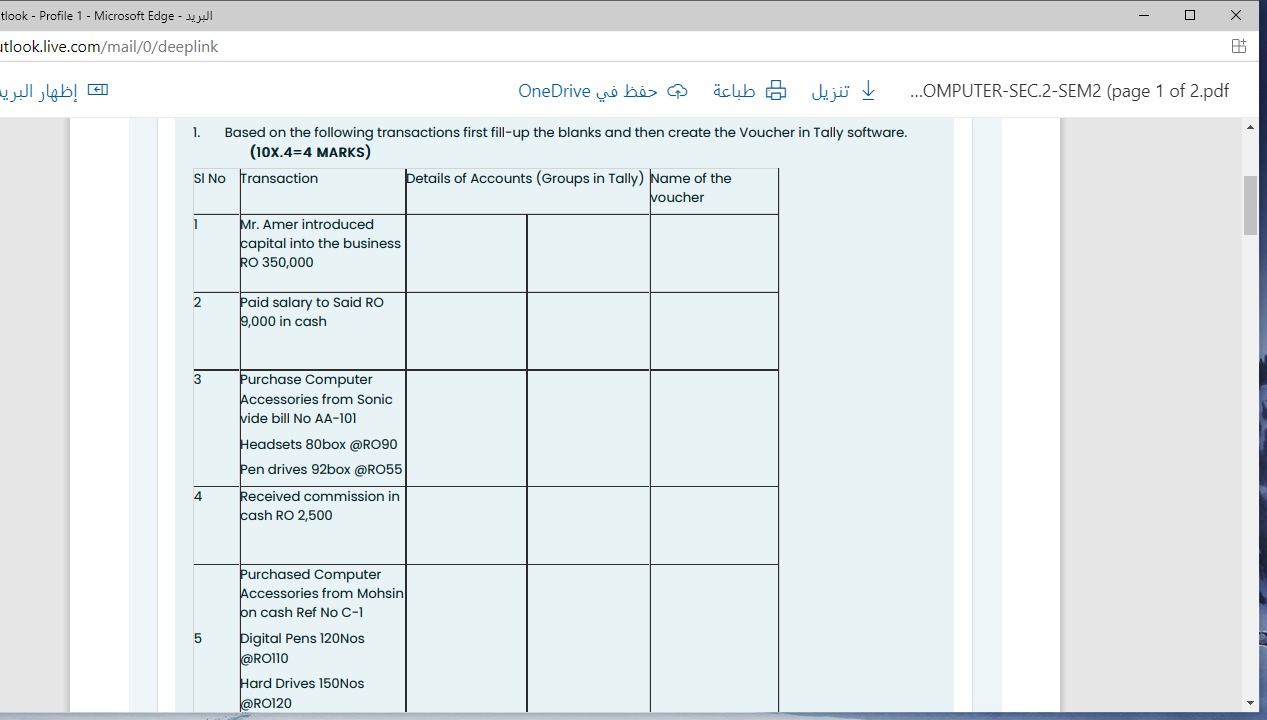This screenshot has width=1267, height=720.
Task: Click the 'Transaction' column header
Action: (279, 178)
